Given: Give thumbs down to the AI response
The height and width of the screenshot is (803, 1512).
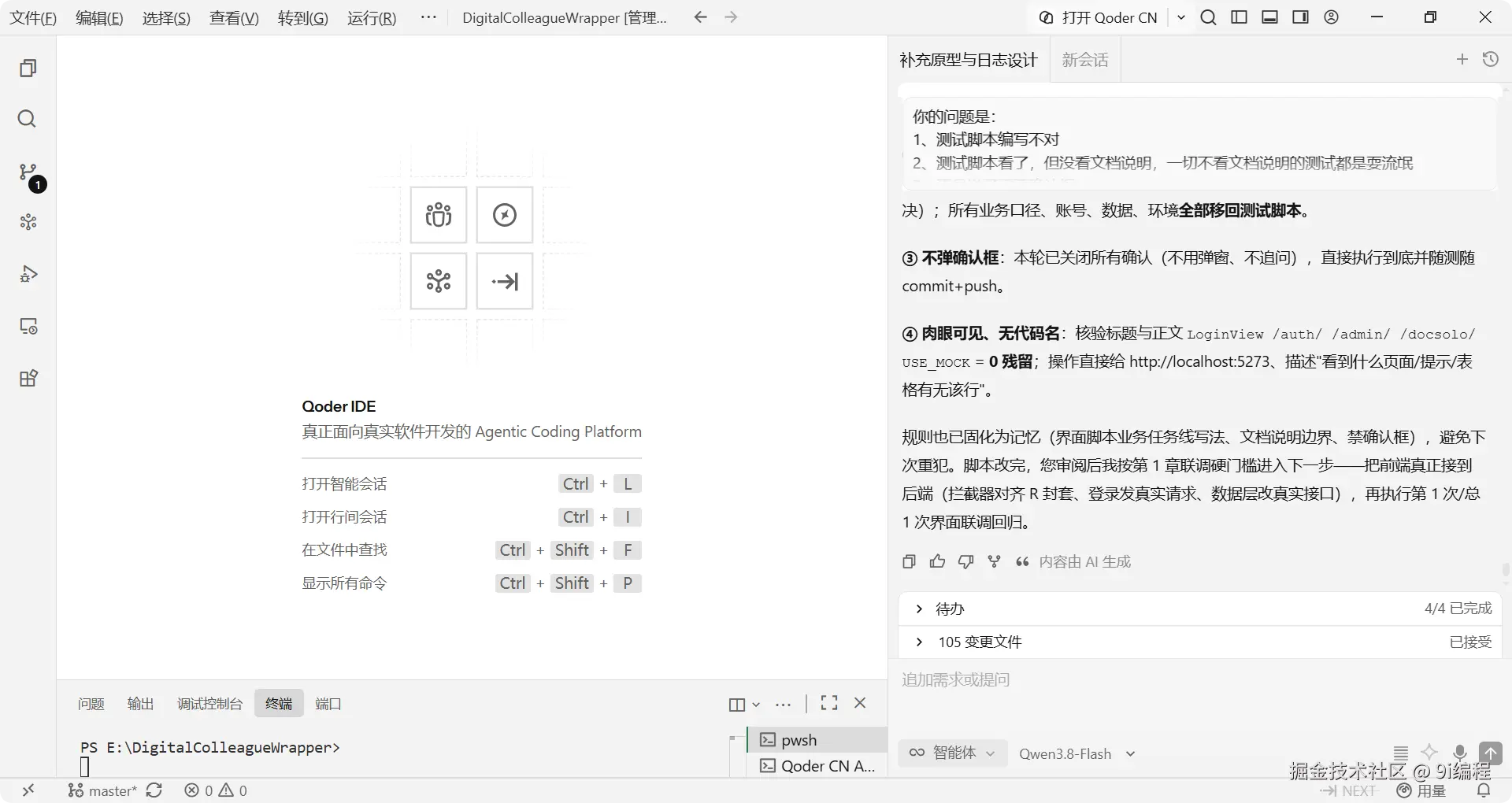Looking at the screenshot, I should (965, 561).
